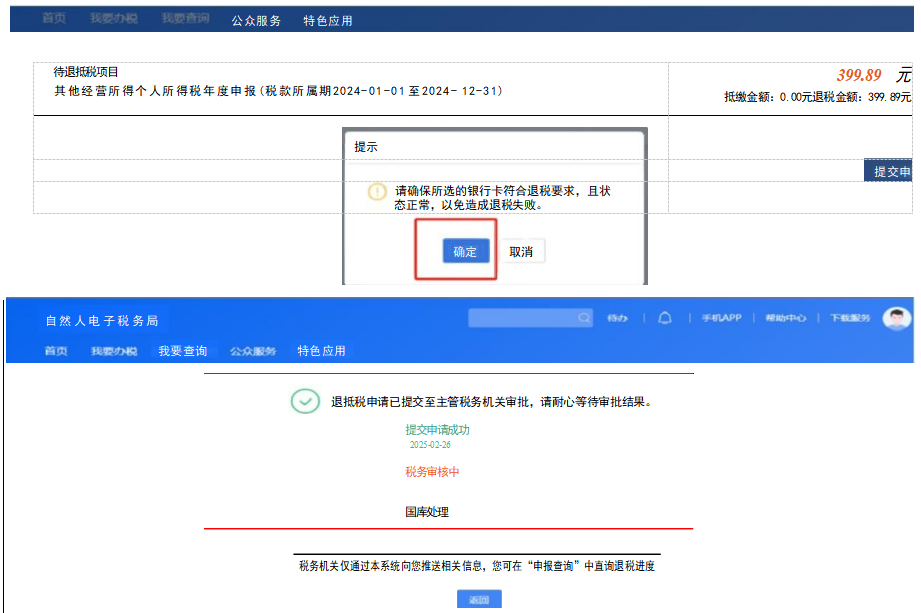Click the green success checkmark icon
The width and height of the screenshot is (921, 613).
305,402
